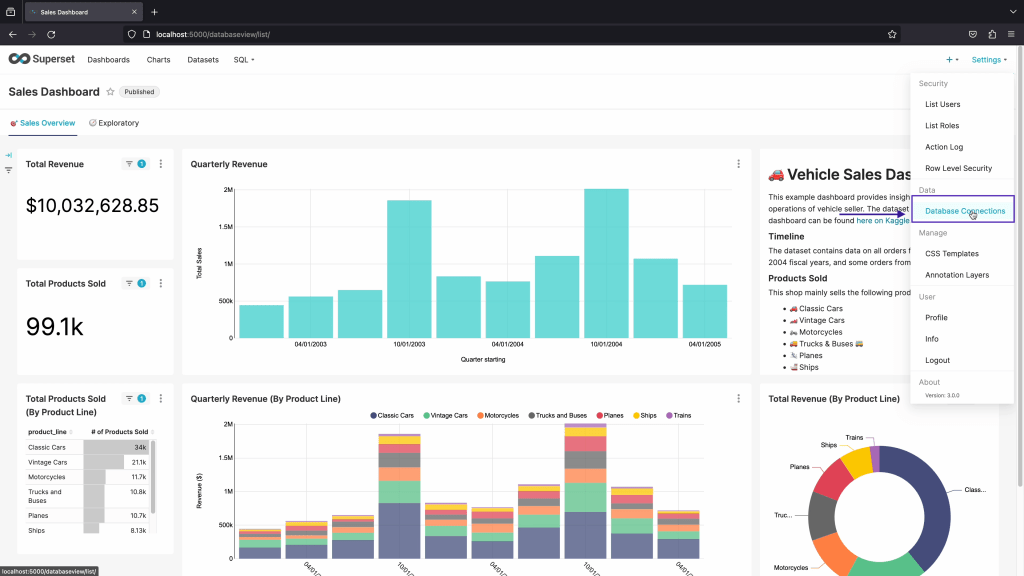This screenshot has width=1024, height=576.
Task: Click applied filters badge on Total Products Sold
Action: point(141,284)
